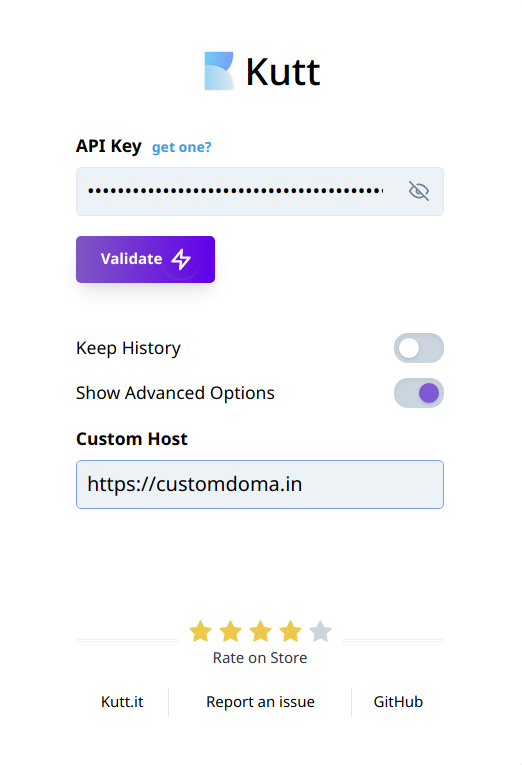This screenshot has width=522, height=765.
Task: Open the Kutt.it footer link
Action: pyautogui.click(x=122, y=702)
